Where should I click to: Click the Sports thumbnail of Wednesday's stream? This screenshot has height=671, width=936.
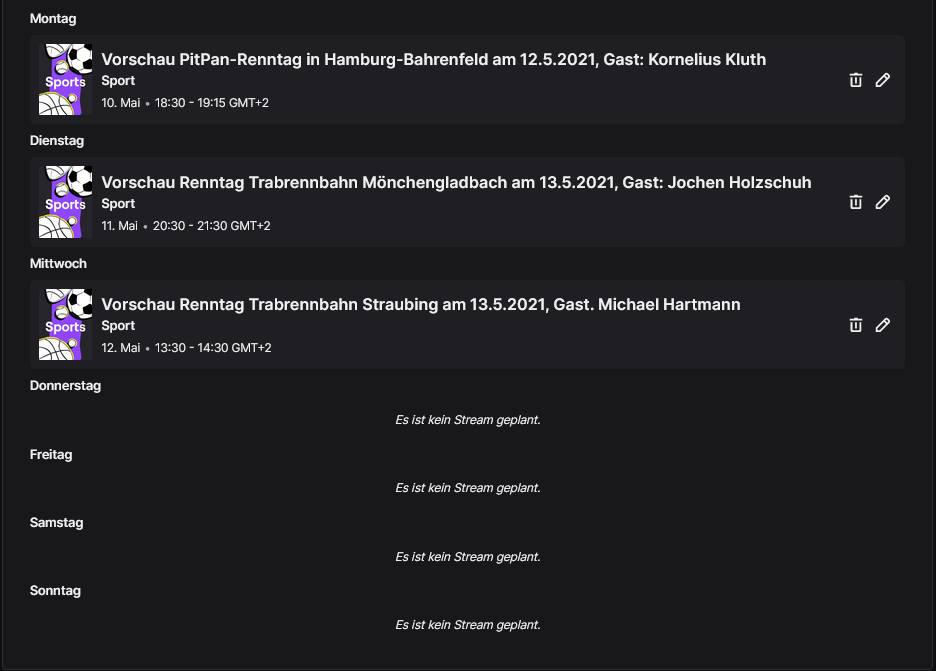(66, 324)
